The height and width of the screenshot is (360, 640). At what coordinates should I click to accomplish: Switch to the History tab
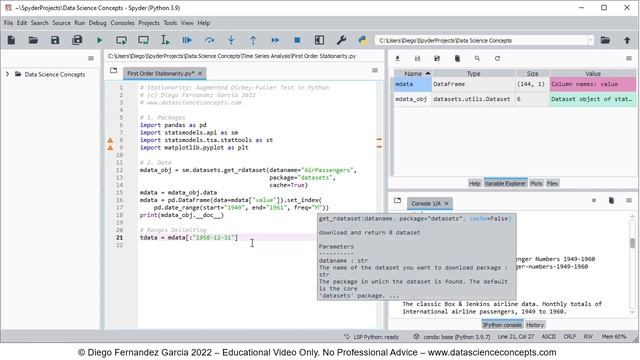535,325
